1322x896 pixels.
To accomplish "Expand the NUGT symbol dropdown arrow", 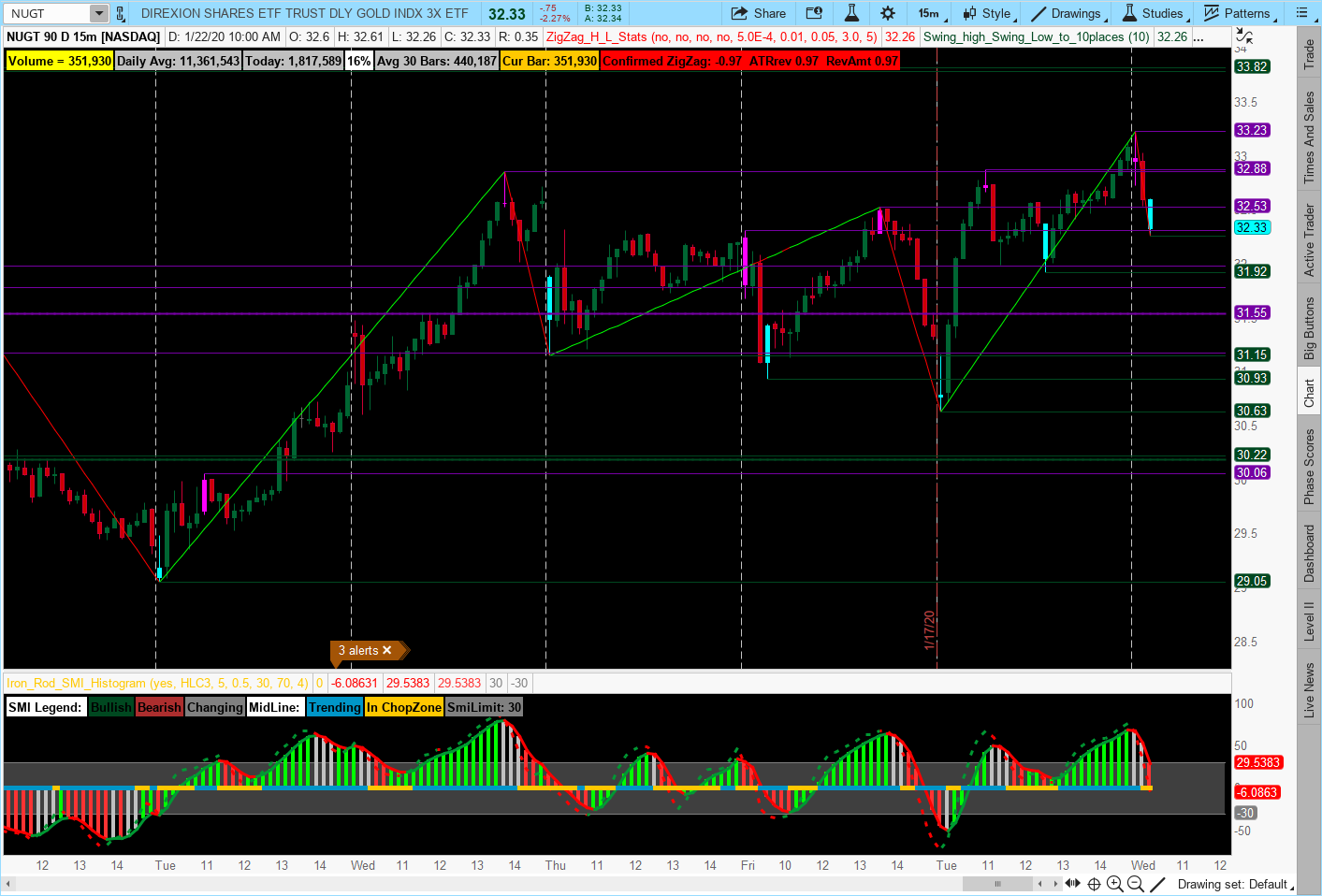I will pyautogui.click(x=98, y=13).
